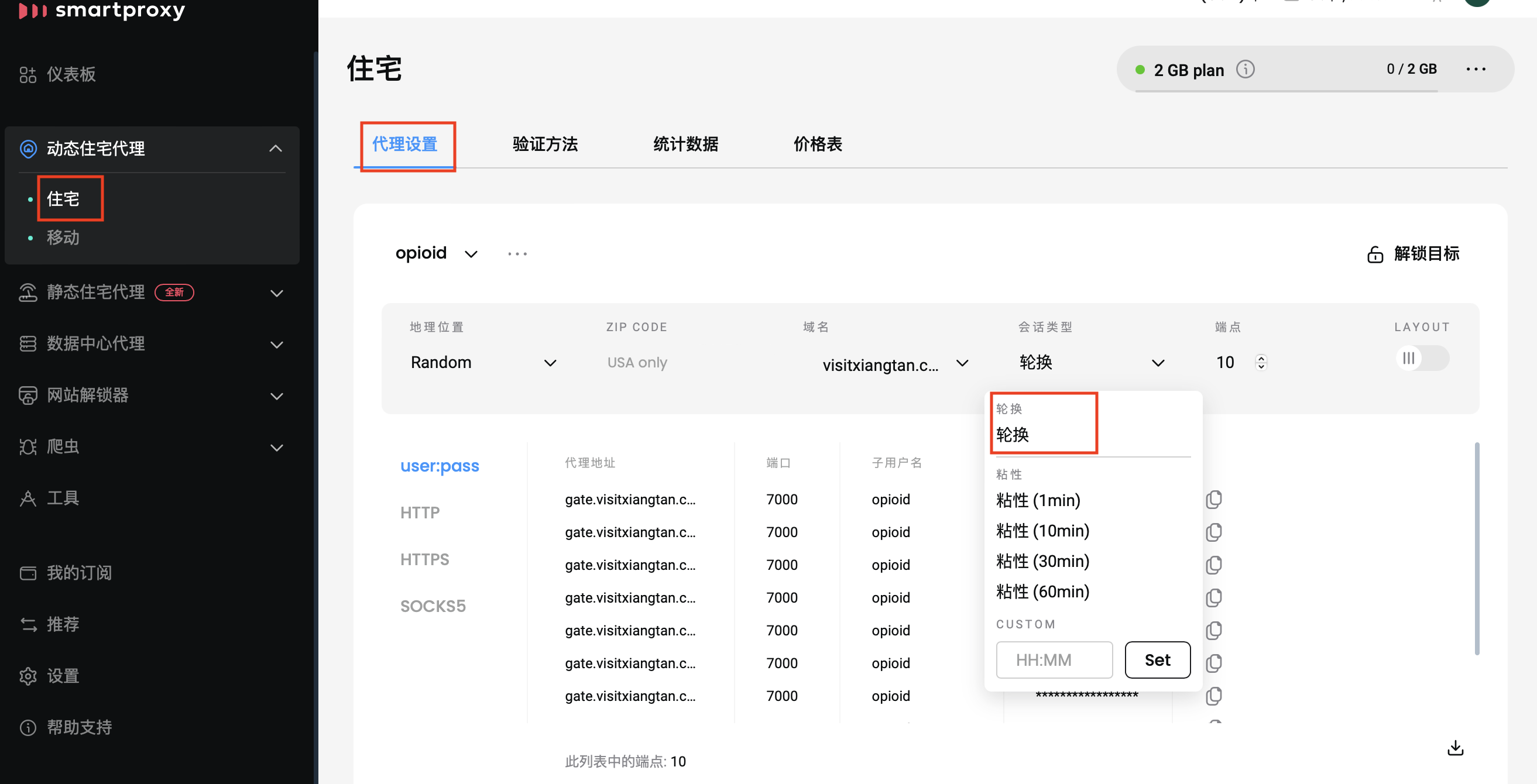Open the 会话类型 轮换 dropdown
Image resolution: width=1537 pixels, height=784 pixels.
point(1092,363)
